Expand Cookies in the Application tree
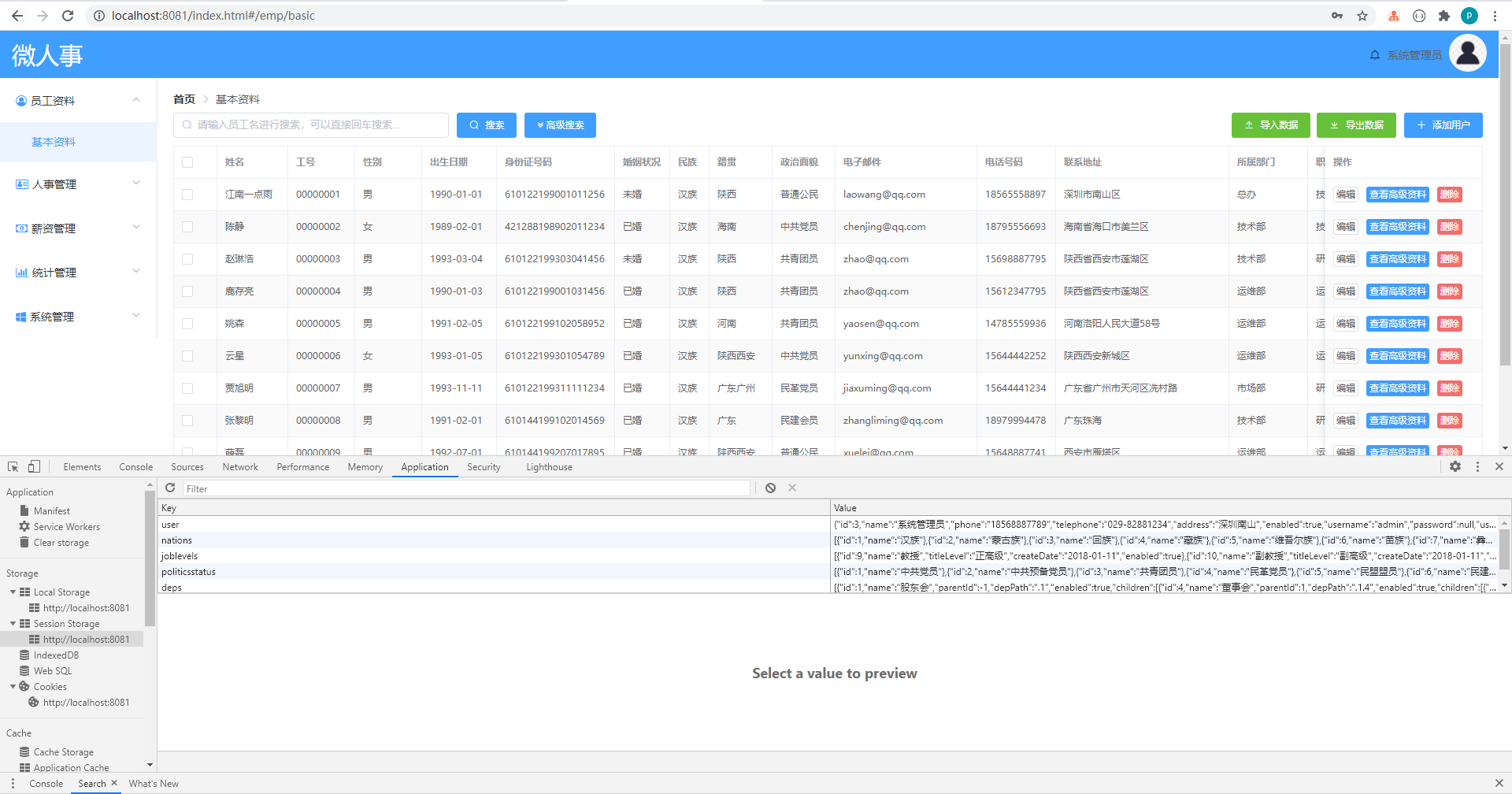This screenshot has height=794, width=1512. tap(11, 686)
